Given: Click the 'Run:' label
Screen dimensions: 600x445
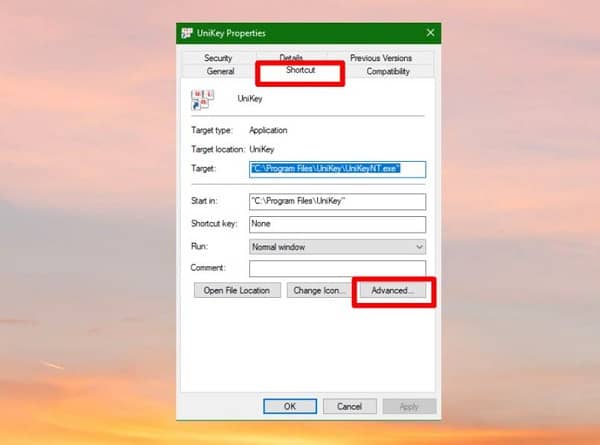Looking at the screenshot, I should (x=199, y=246).
